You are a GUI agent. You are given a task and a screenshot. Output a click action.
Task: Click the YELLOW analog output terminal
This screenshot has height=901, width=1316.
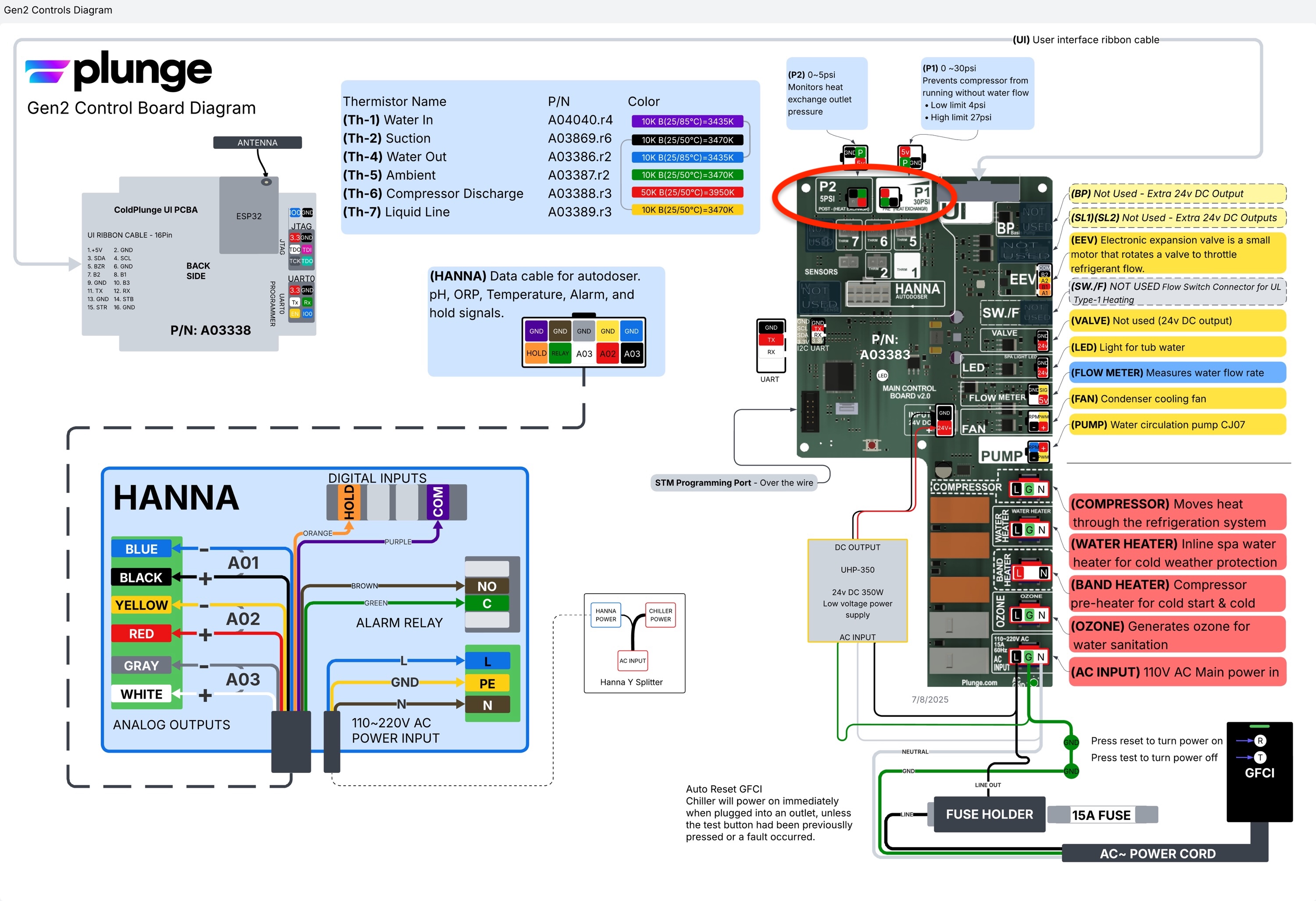[x=142, y=605]
